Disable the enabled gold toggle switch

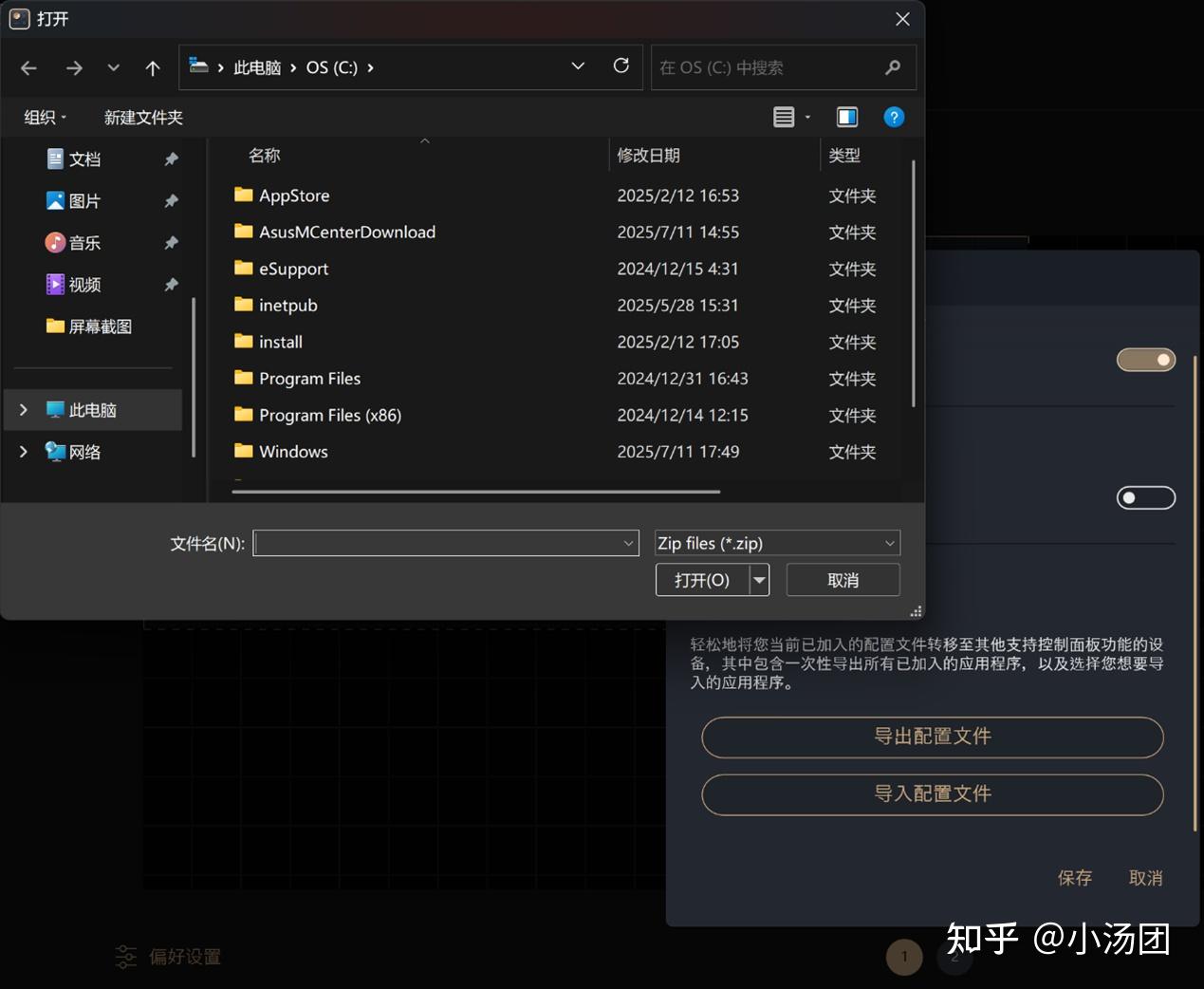pyautogui.click(x=1146, y=360)
